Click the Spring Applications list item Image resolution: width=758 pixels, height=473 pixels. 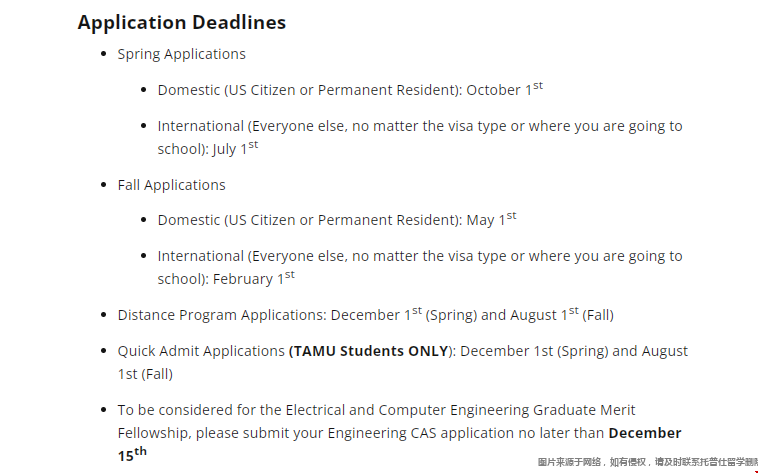(181, 54)
